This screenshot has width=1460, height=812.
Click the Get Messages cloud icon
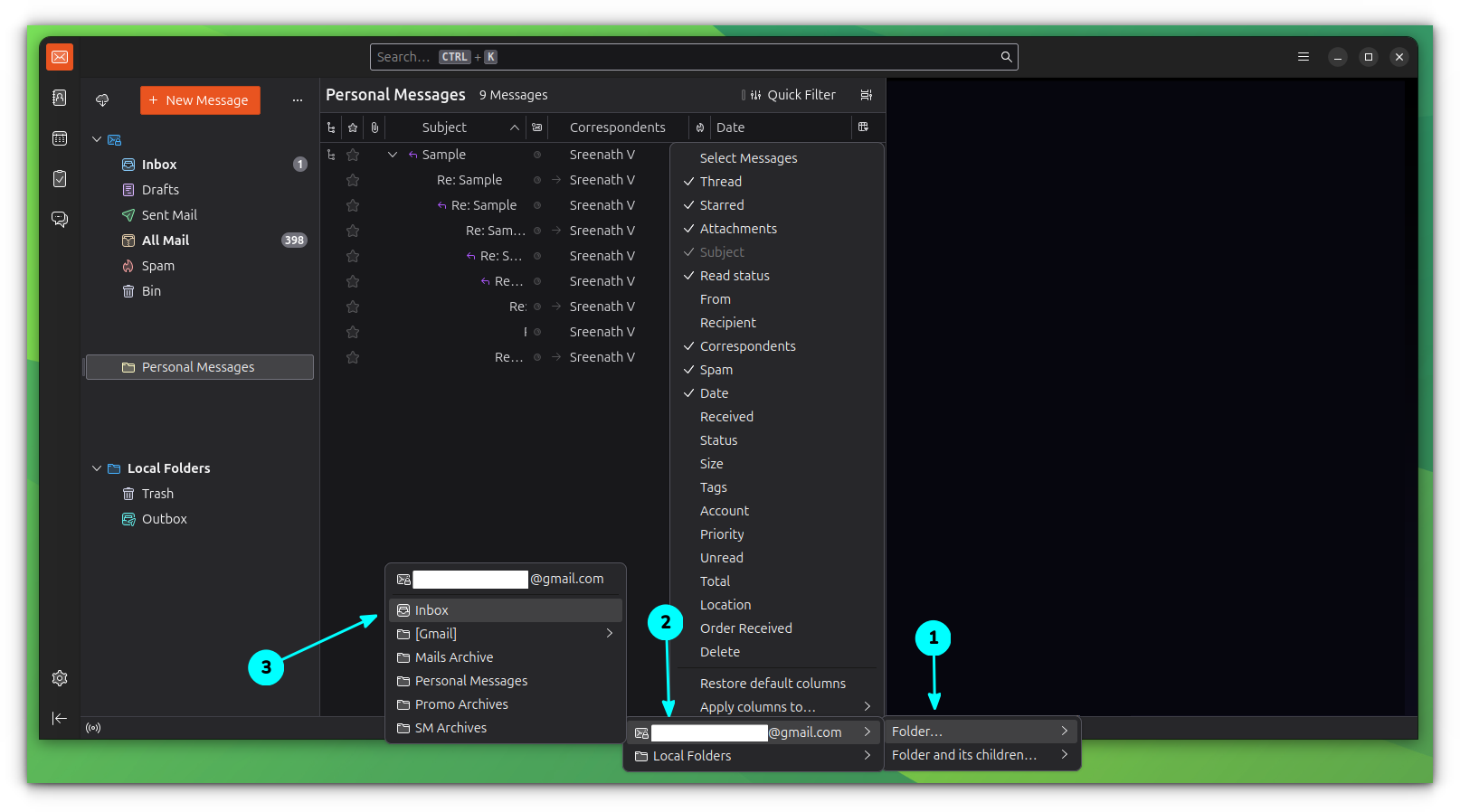[x=102, y=100]
